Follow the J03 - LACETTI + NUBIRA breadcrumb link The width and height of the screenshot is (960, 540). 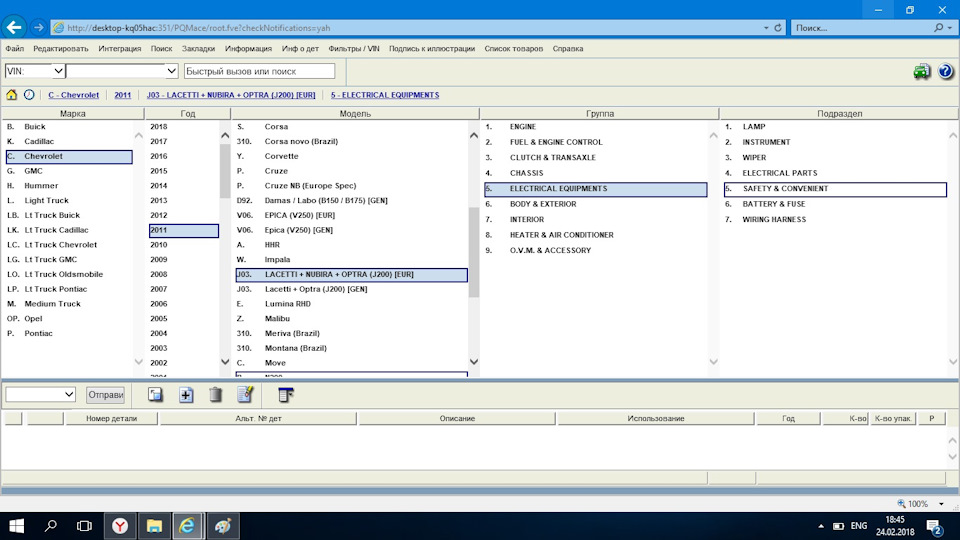(231, 95)
